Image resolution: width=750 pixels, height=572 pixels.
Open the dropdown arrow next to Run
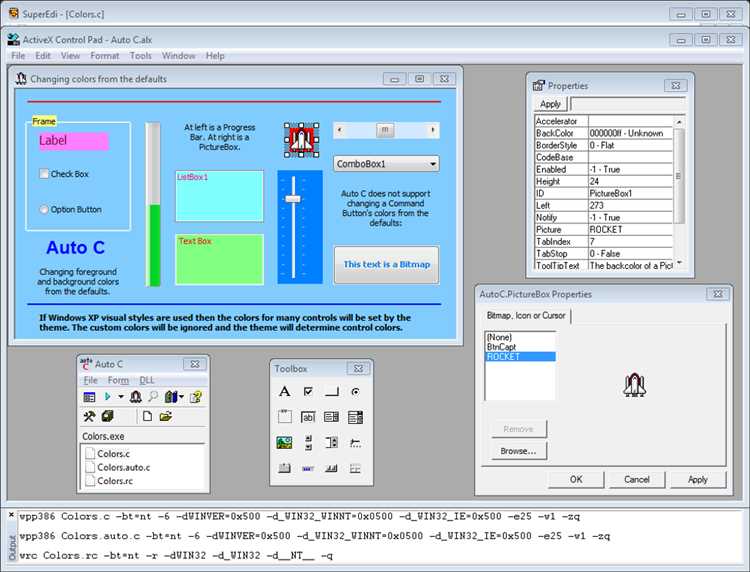[121, 397]
